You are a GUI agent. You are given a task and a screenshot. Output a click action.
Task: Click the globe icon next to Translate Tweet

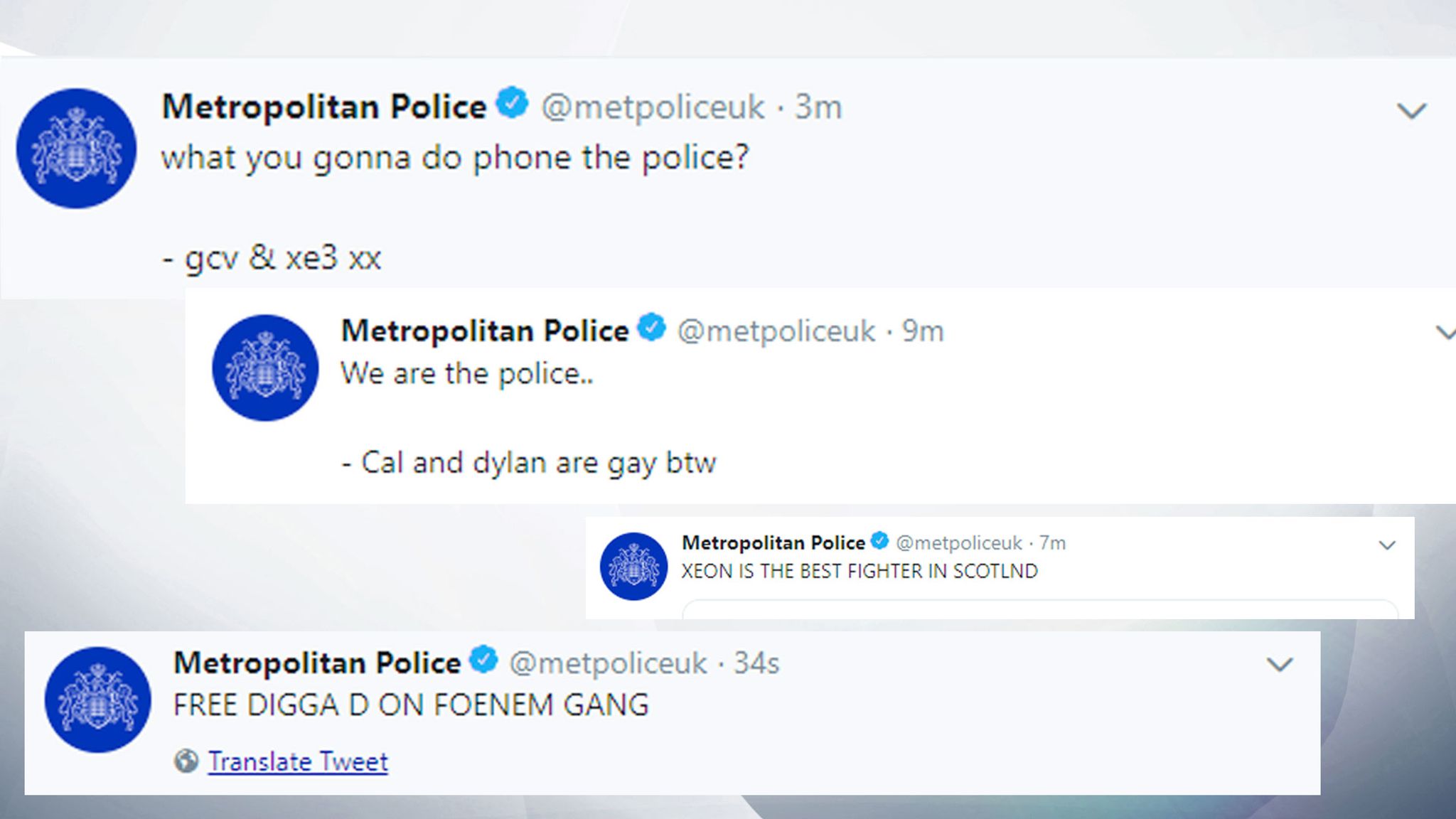click(x=185, y=761)
